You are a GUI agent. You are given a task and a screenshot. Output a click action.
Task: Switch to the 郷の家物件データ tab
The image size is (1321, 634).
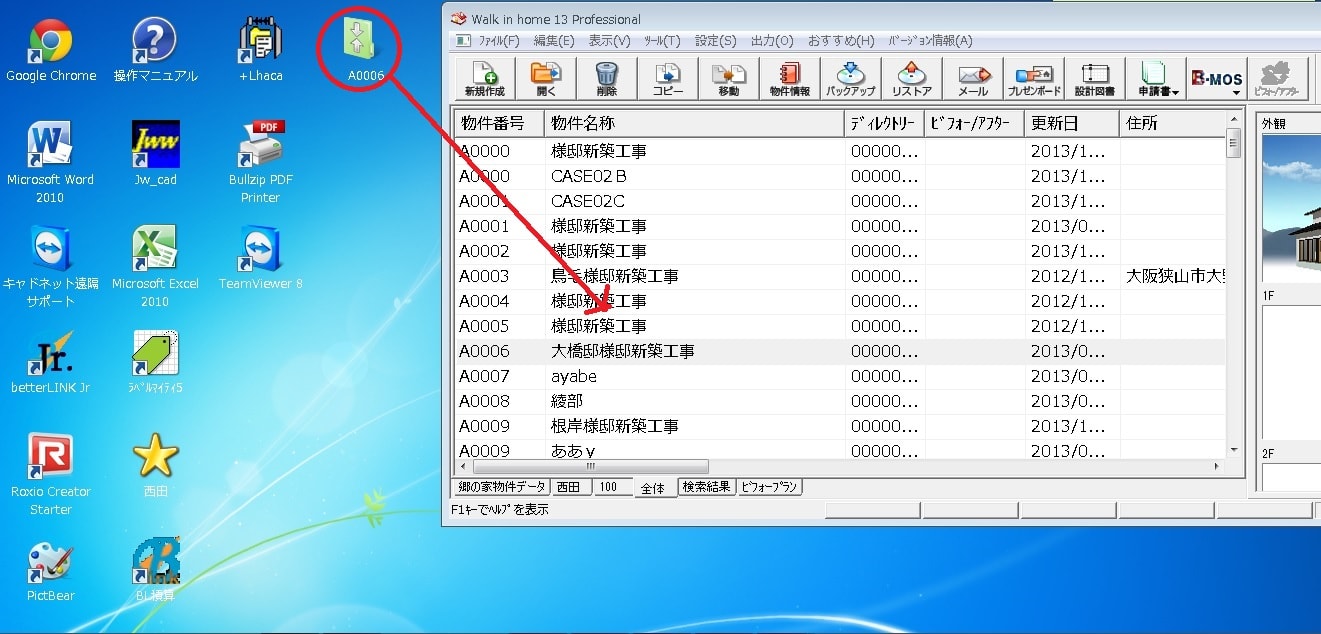coord(501,487)
